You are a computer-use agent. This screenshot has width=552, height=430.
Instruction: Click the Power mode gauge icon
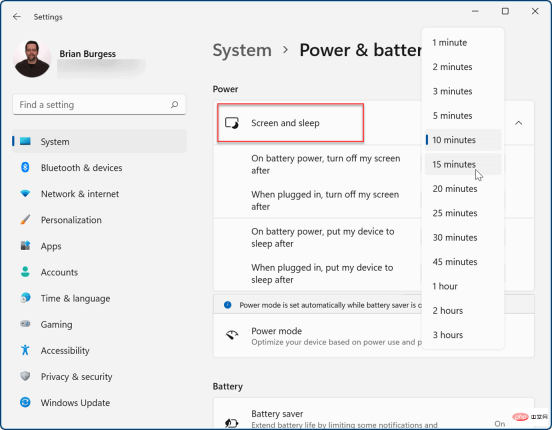pyautogui.click(x=232, y=335)
